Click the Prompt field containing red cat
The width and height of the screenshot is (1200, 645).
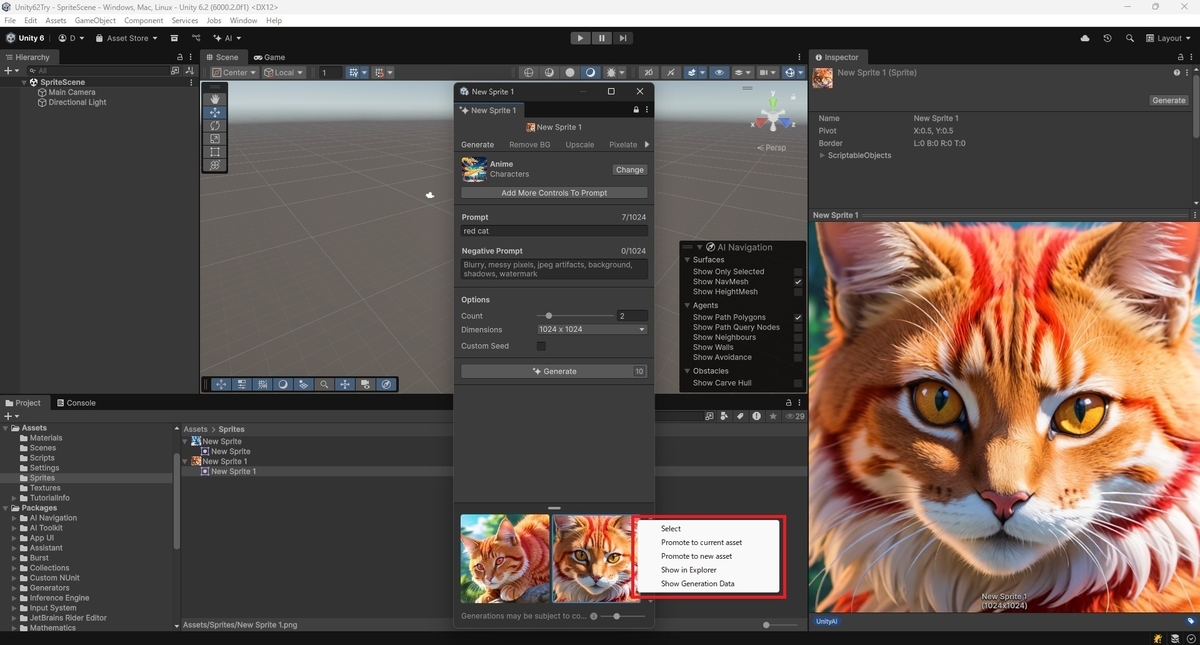(x=554, y=231)
